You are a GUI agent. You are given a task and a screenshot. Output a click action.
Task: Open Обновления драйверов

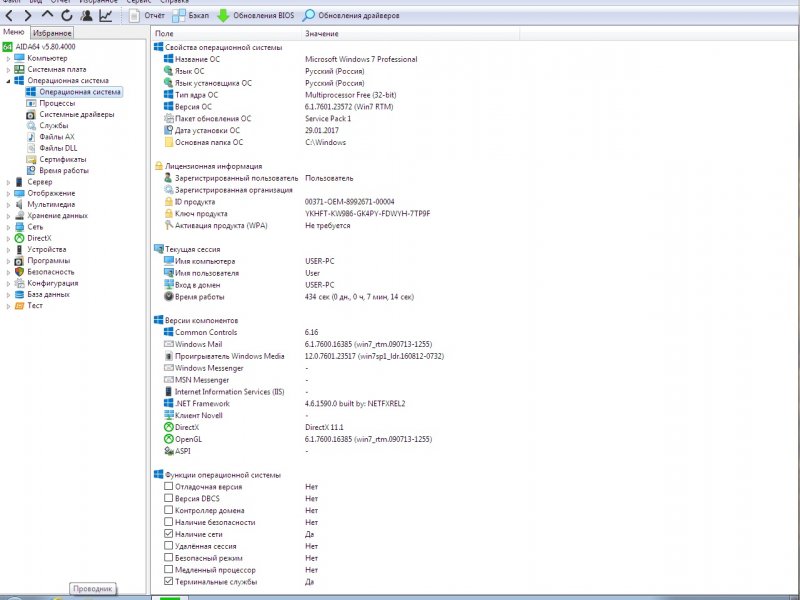click(352, 16)
